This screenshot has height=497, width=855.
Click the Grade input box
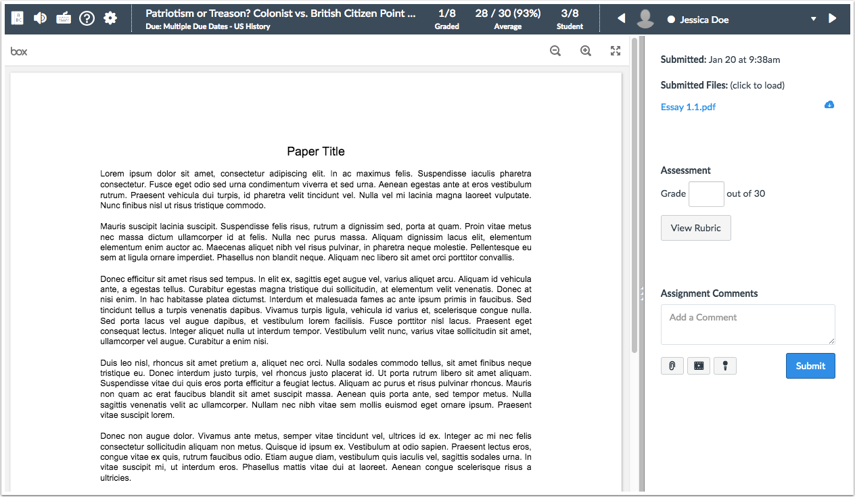[706, 194]
